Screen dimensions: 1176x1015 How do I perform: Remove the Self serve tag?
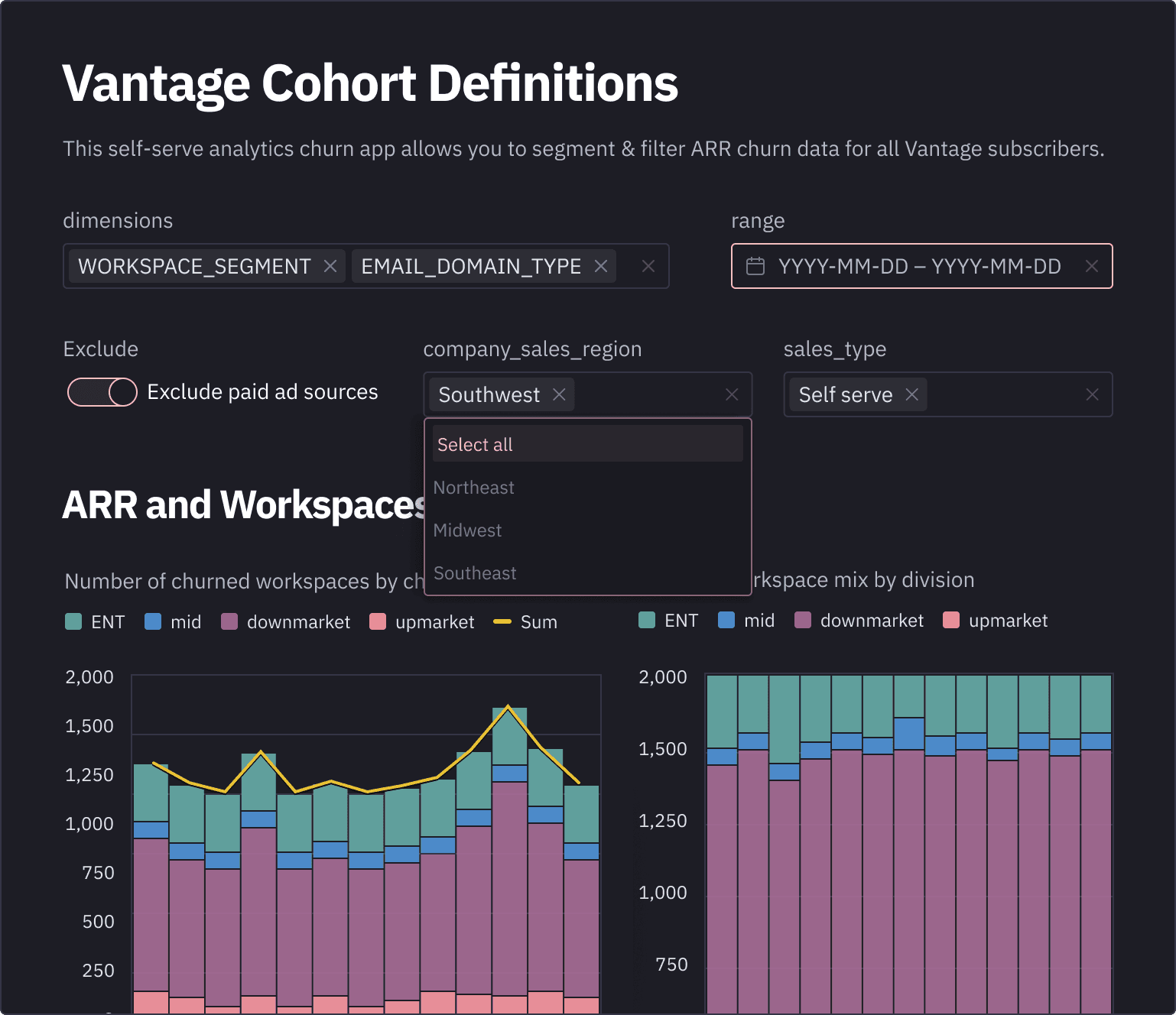point(911,394)
